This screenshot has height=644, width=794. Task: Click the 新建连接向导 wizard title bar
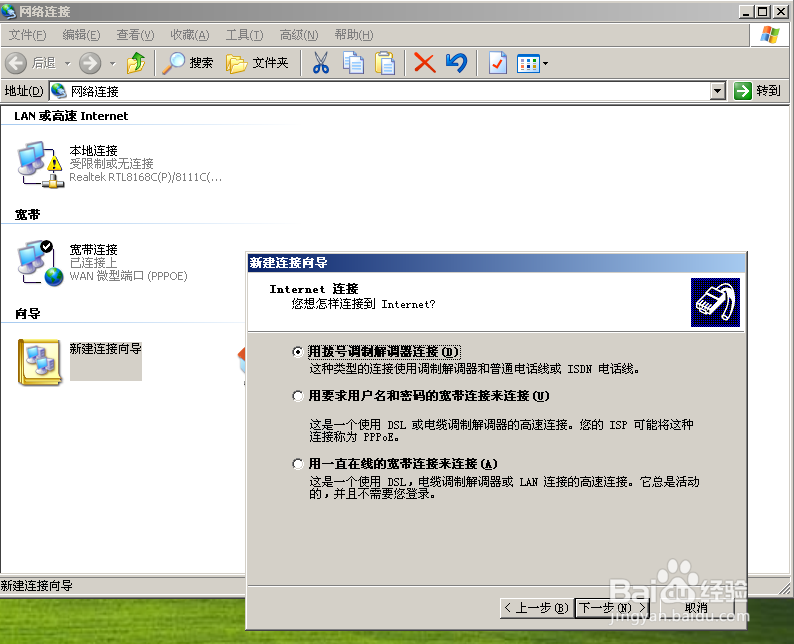click(496, 262)
